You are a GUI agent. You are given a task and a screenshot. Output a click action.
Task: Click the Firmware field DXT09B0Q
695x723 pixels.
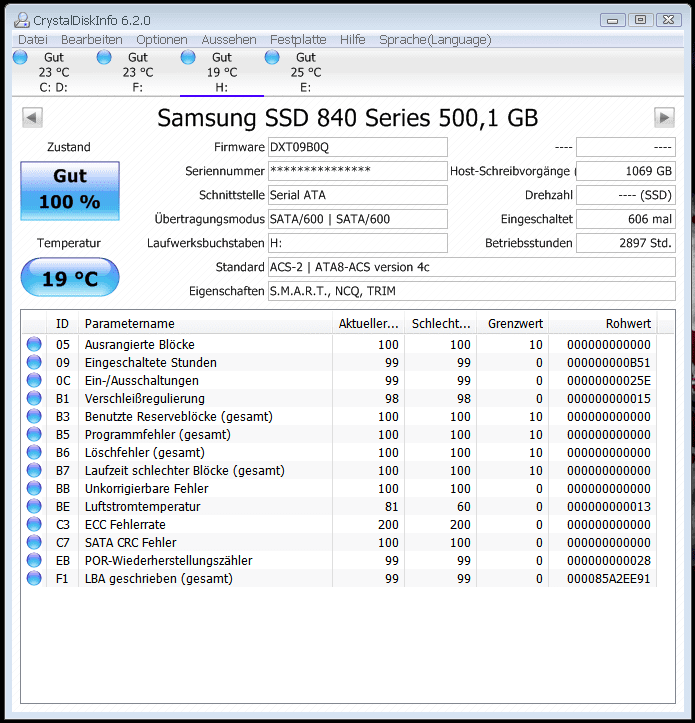(x=357, y=147)
